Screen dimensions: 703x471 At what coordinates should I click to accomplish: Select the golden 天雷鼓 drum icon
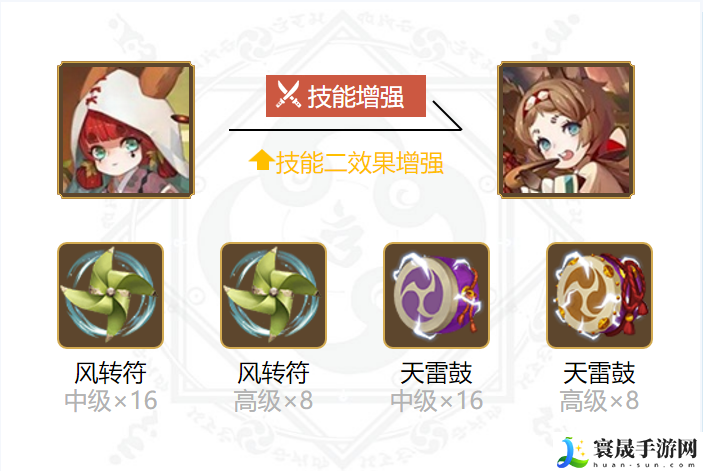tap(599, 295)
